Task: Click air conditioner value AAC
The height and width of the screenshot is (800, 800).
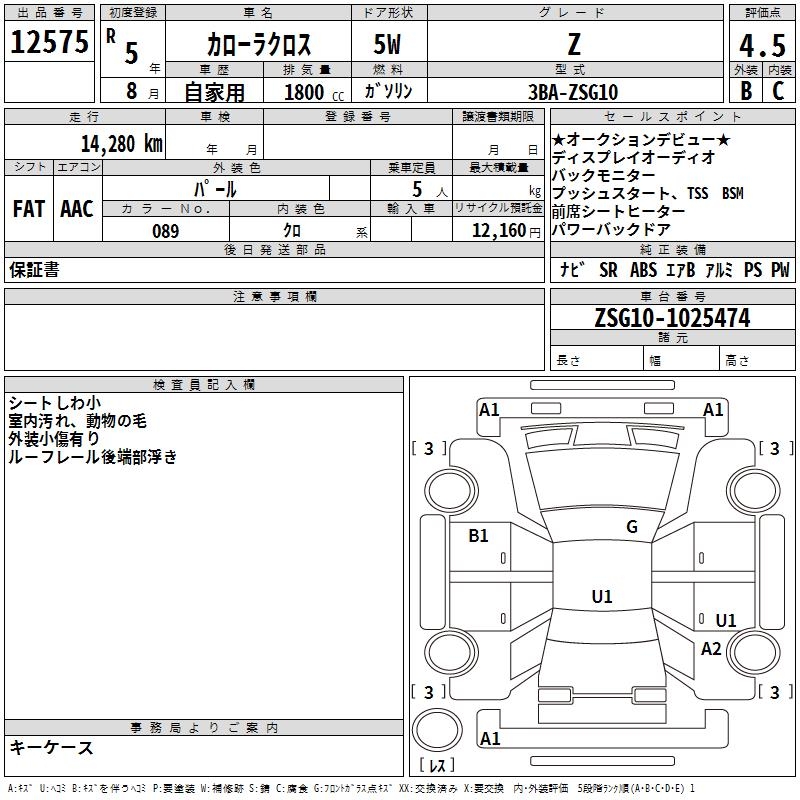Action: 77,209
